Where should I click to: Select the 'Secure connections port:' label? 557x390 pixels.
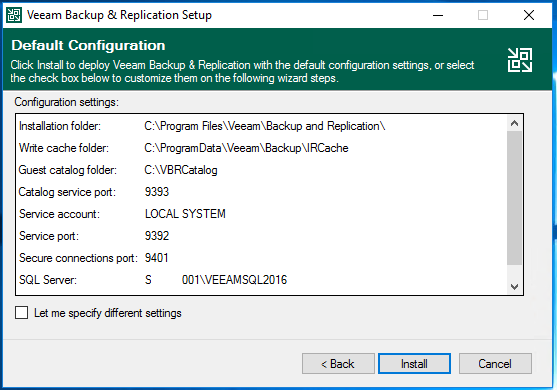pyautogui.click(x=78, y=258)
